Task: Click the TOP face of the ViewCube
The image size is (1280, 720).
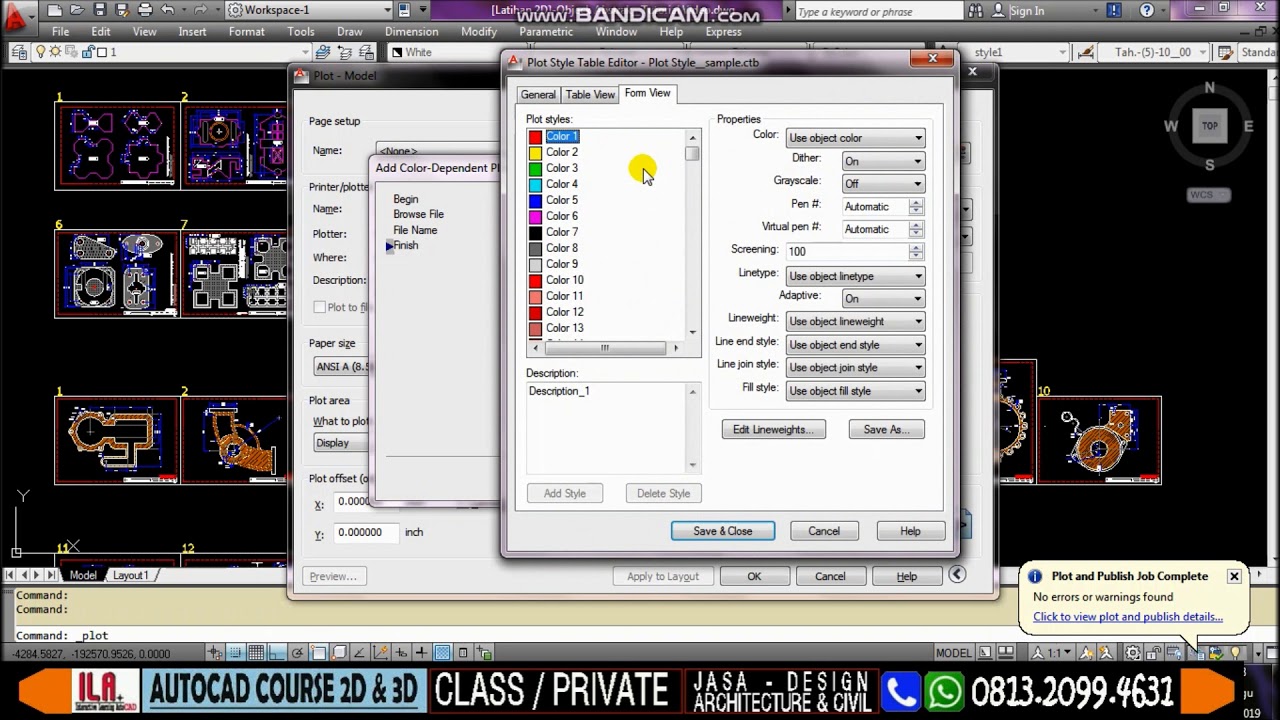Action: coord(1210,126)
